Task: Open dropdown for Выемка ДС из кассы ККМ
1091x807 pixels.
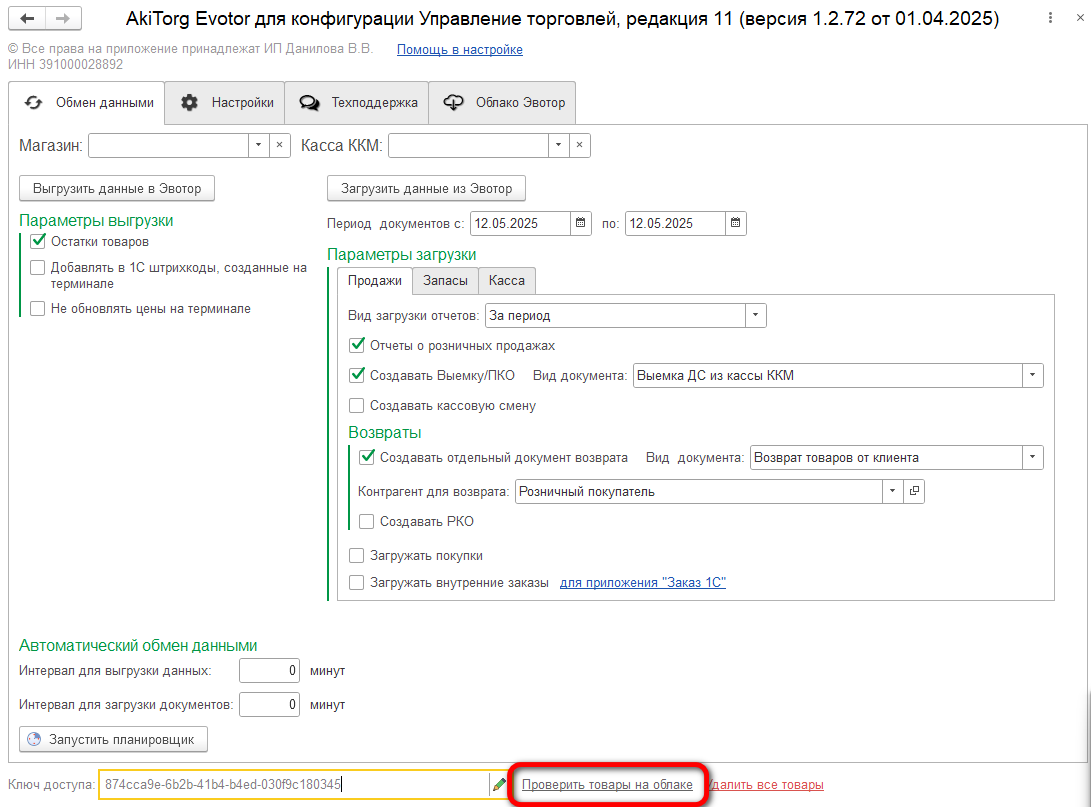Action: 1033,375
